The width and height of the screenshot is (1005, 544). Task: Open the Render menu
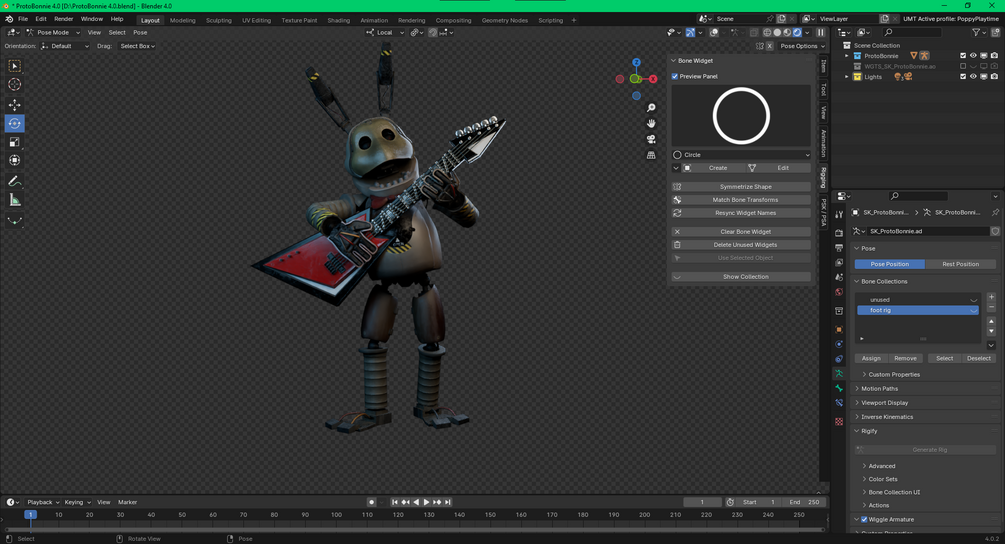click(x=63, y=19)
